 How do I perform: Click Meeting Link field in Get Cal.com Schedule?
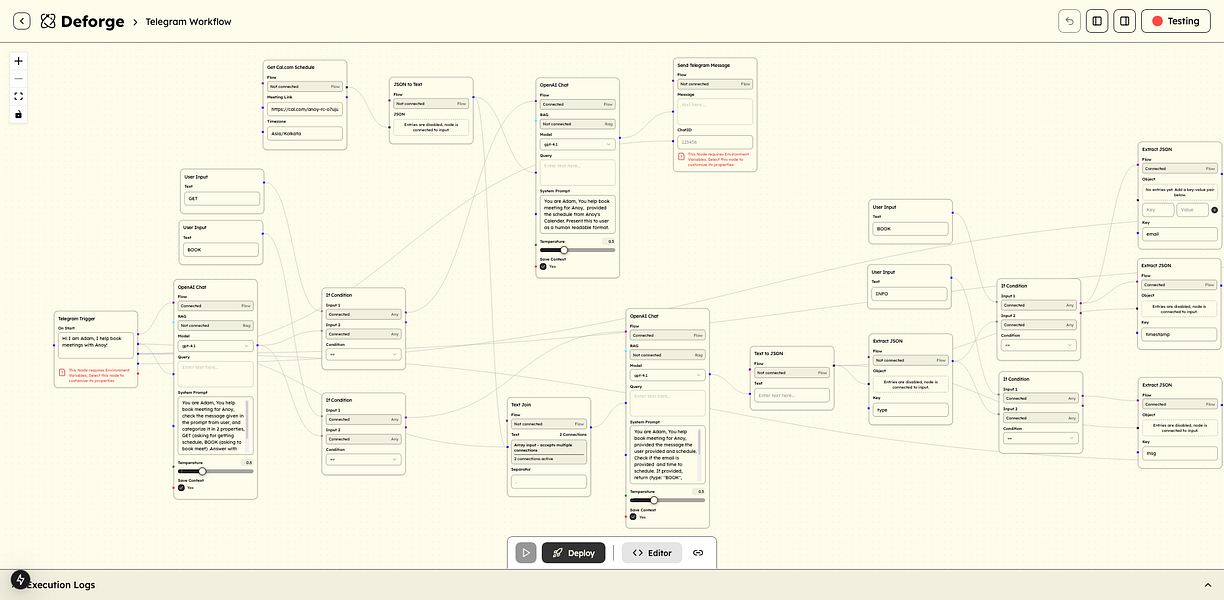[305, 108]
